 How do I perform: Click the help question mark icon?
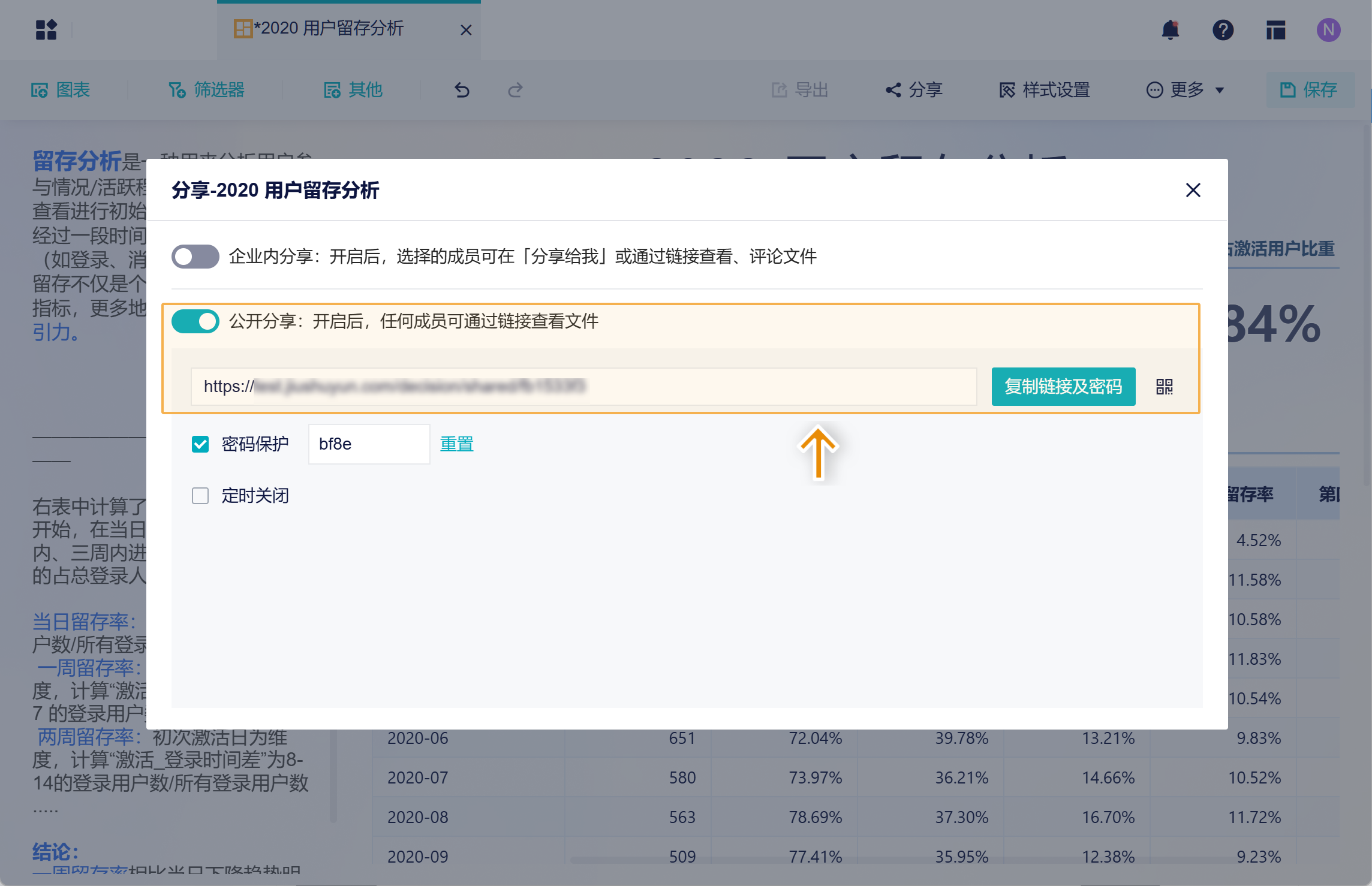[x=1223, y=29]
